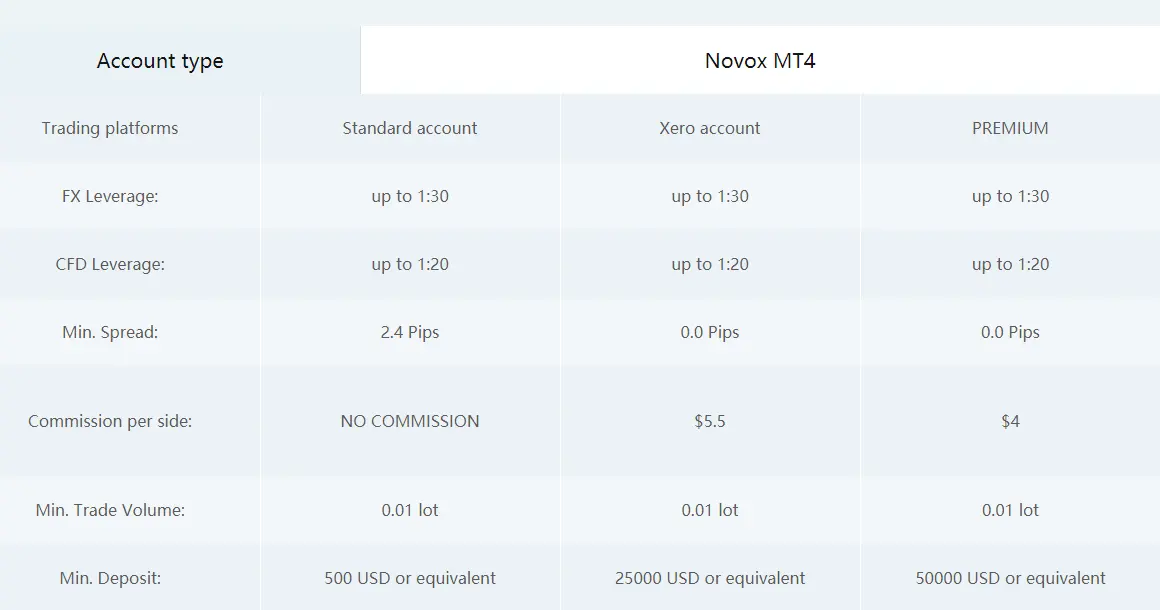Select the Standard account column header
1160x610 pixels.
click(410, 128)
